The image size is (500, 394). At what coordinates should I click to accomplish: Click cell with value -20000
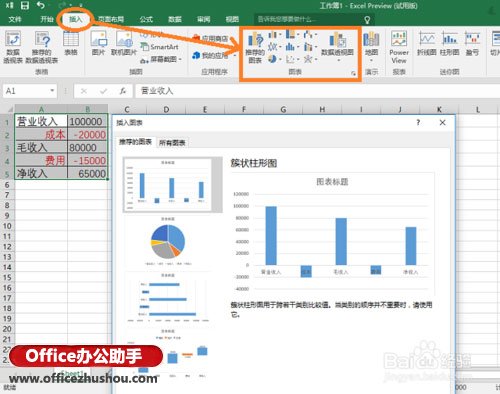(87, 135)
